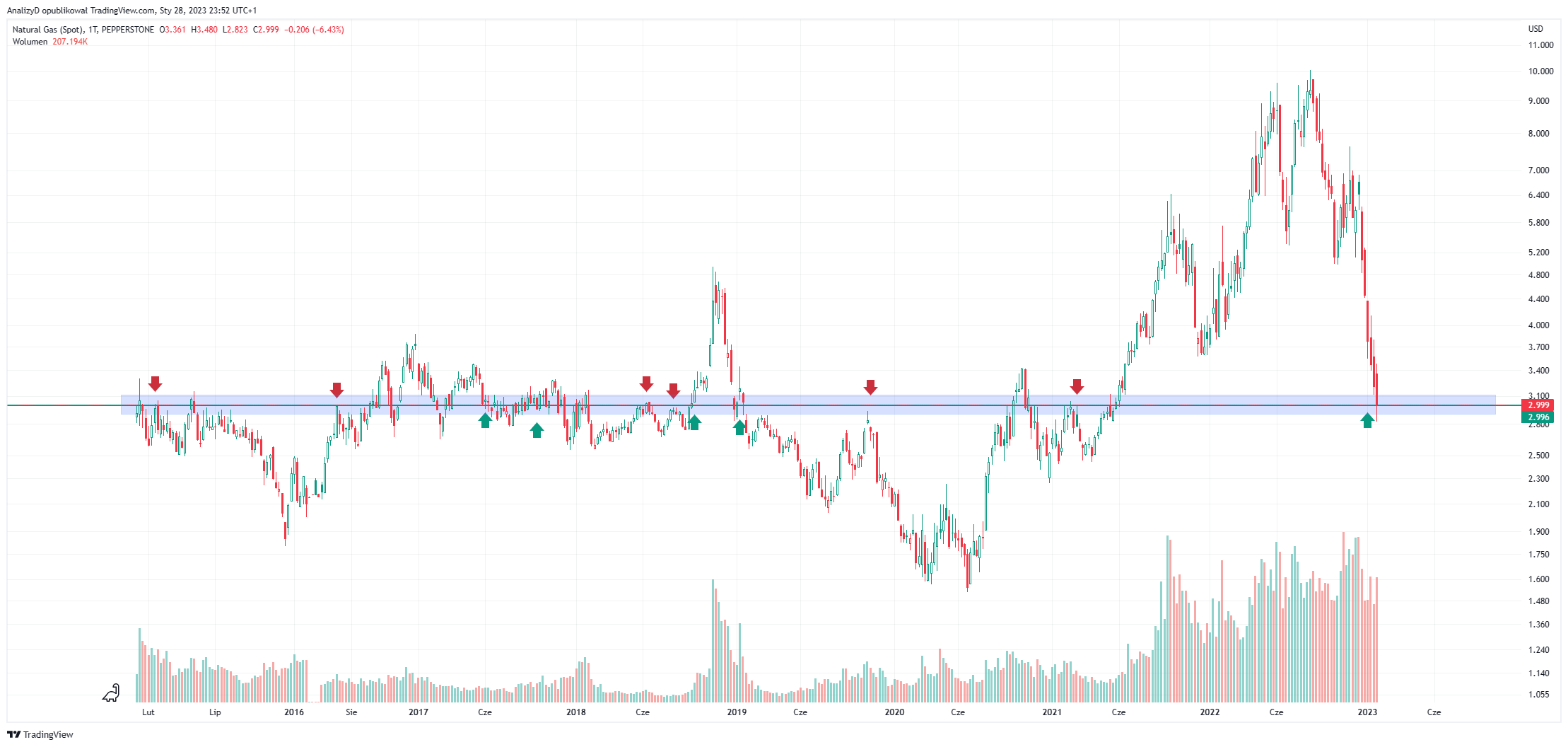Click the PEPPERSTONE broker label
Image resolution: width=1568 pixels, height=747 pixels.
128,30
